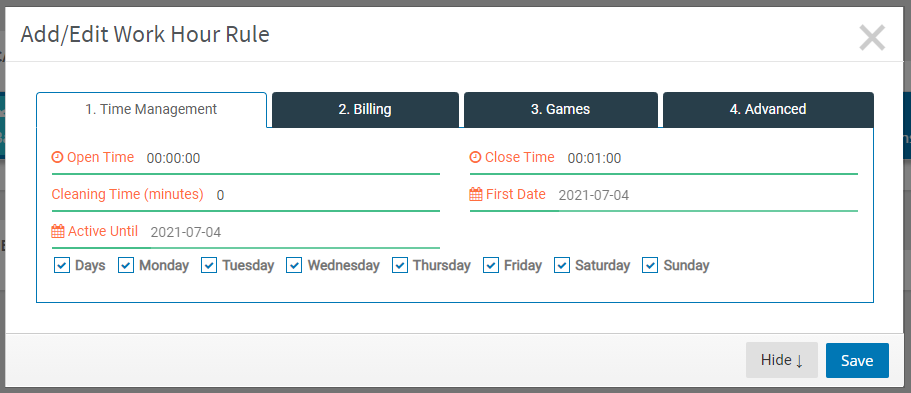Click the clock icon beside Open Time
911x393 pixels.
coord(57,158)
